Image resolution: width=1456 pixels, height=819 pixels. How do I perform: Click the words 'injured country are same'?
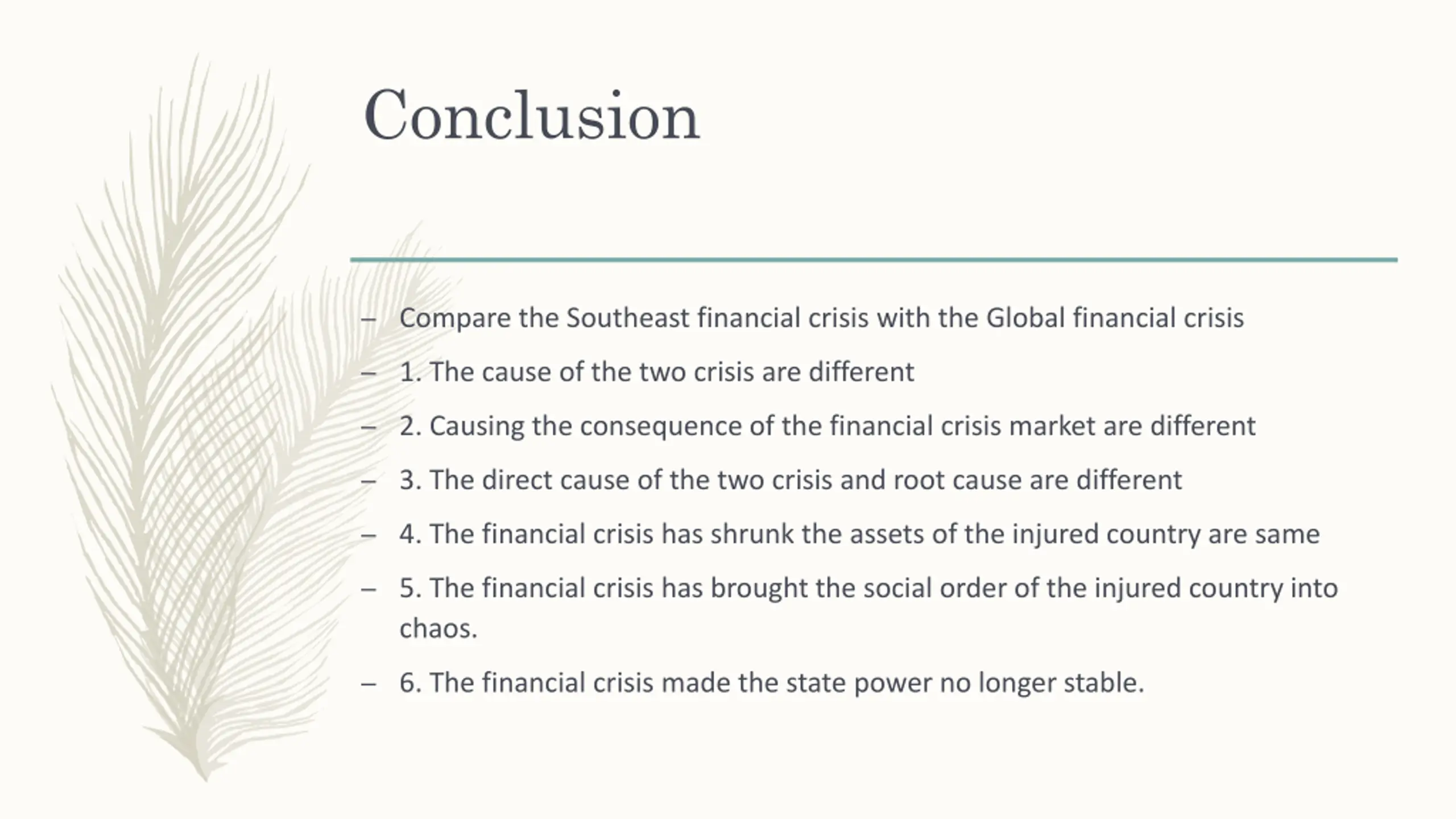[1186, 534]
